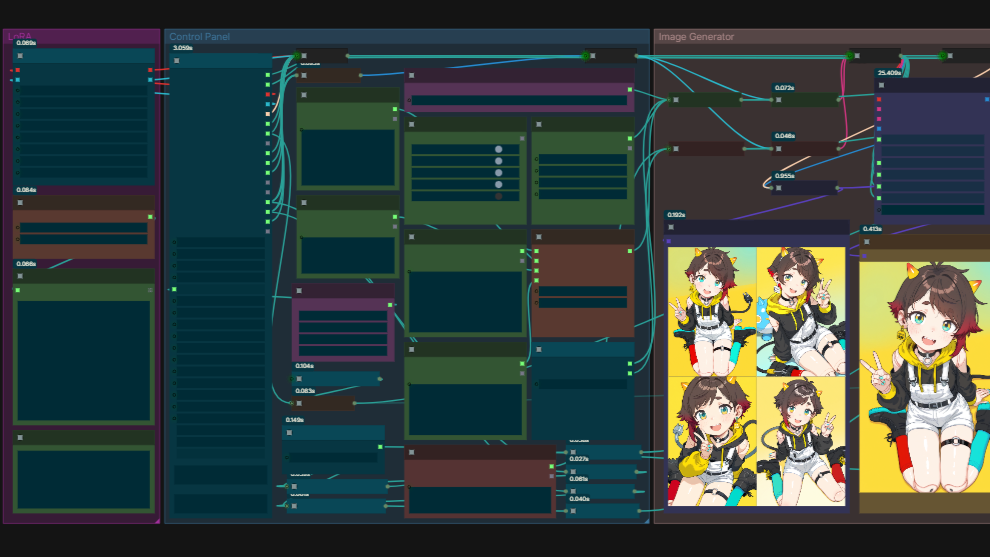Click collapse dot of node timed 0.955s
Screen dimensions: 990x557
[x=778, y=188]
